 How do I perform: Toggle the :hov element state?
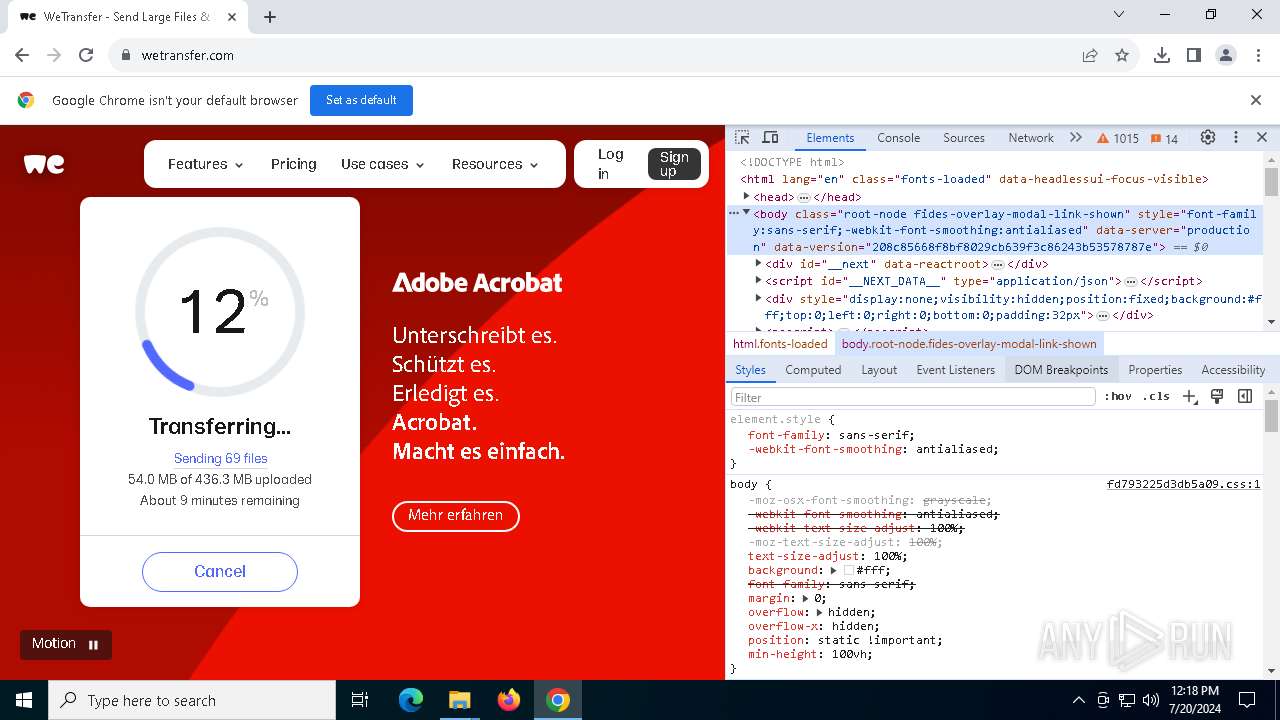[1118, 397]
